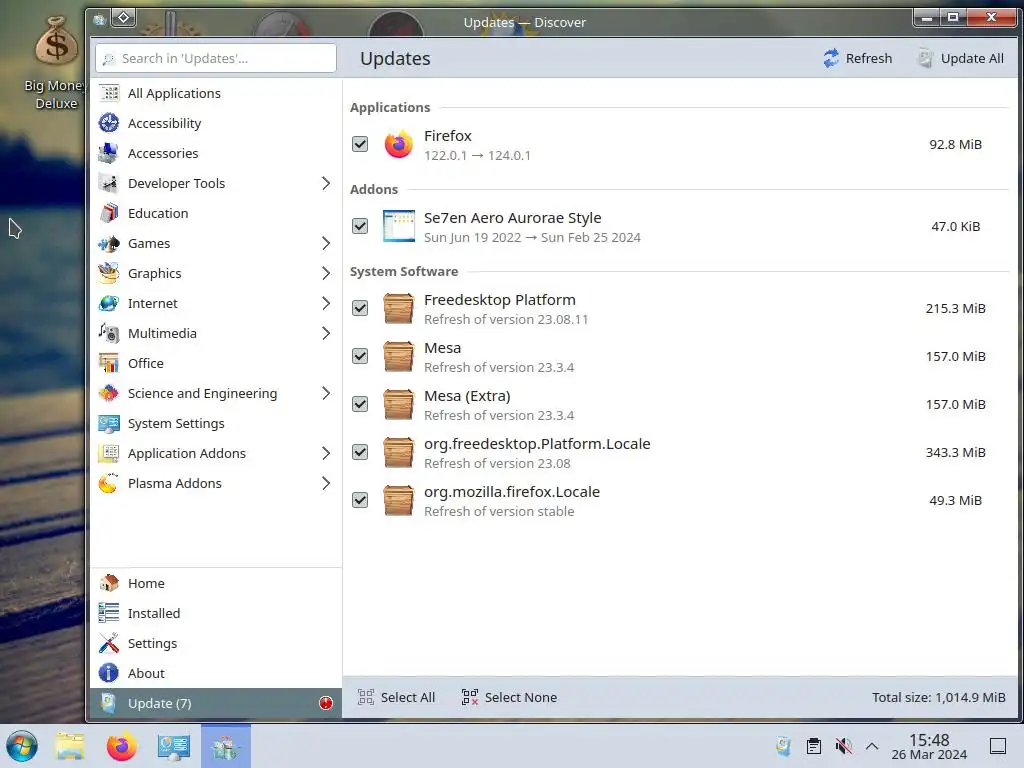This screenshot has width=1024, height=768.
Task: Expand the Application Addons arrow
Action: (326, 453)
